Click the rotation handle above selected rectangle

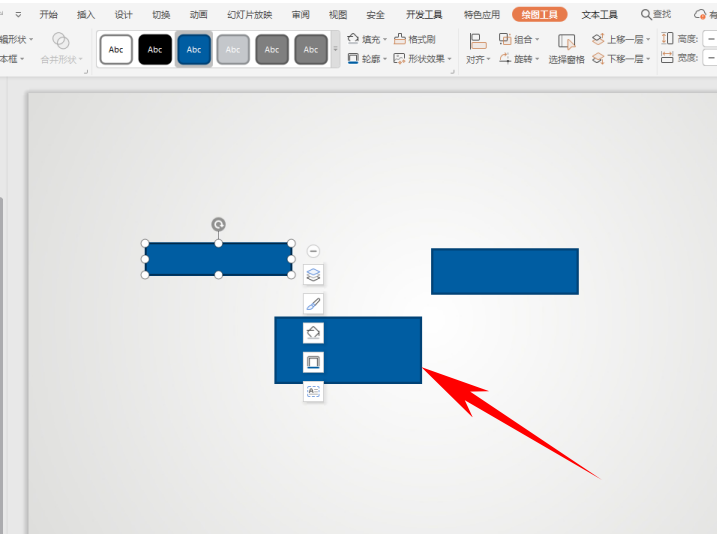(x=219, y=224)
